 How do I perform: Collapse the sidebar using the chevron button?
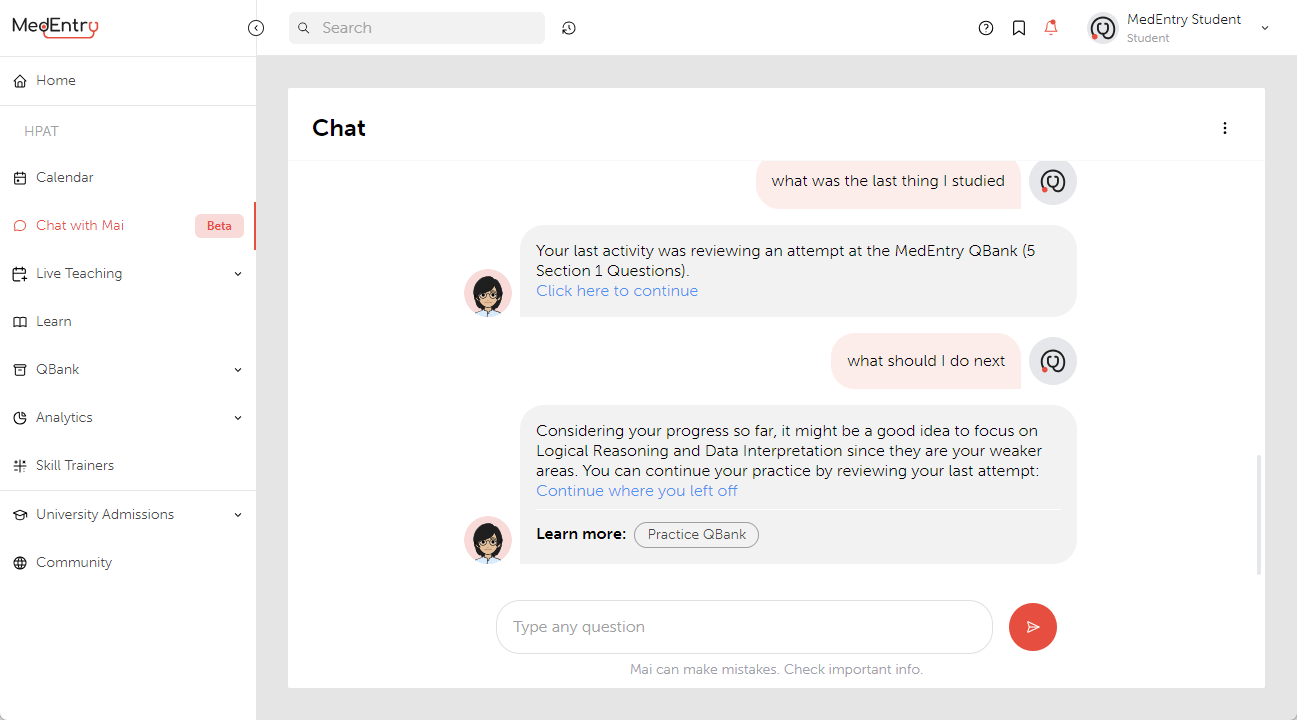pyautogui.click(x=256, y=28)
